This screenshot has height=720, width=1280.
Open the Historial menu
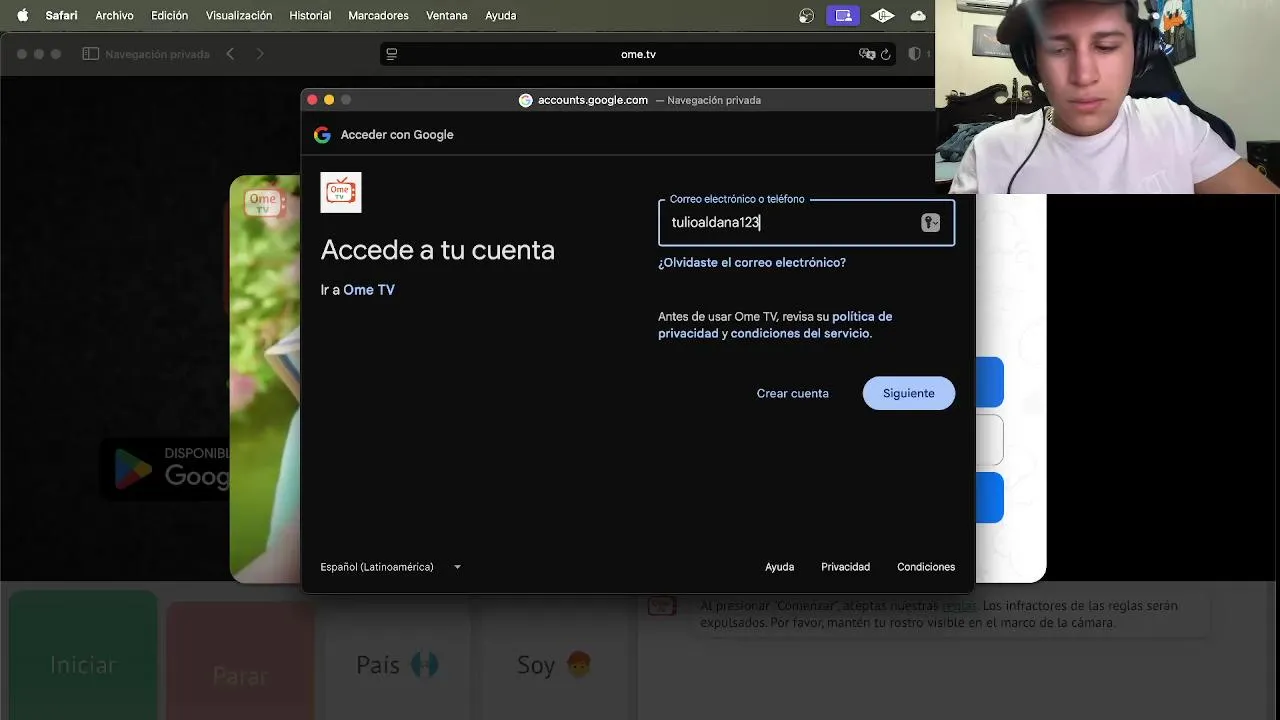click(310, 15)
